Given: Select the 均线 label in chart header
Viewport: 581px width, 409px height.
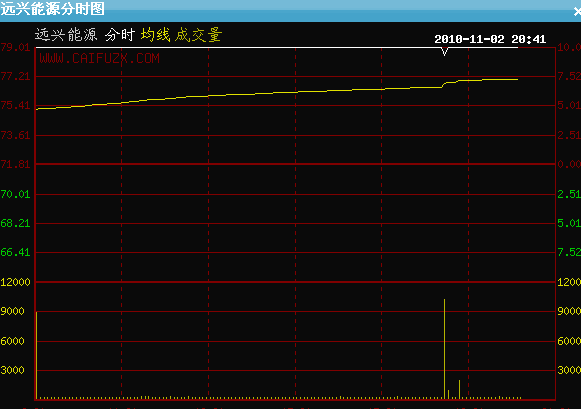Looking at the screenshot, I should [156, 35].
